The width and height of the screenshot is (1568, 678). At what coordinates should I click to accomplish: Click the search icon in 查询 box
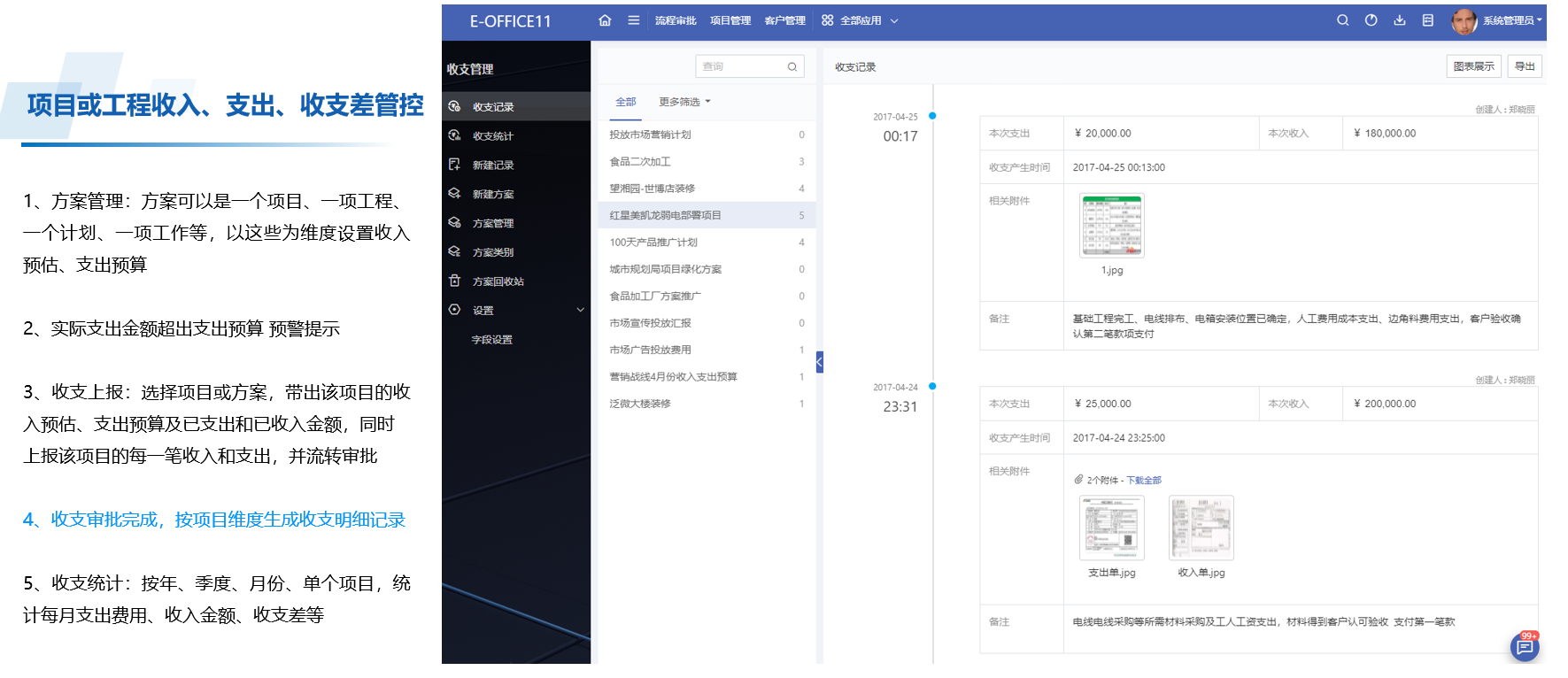(792, 66)
